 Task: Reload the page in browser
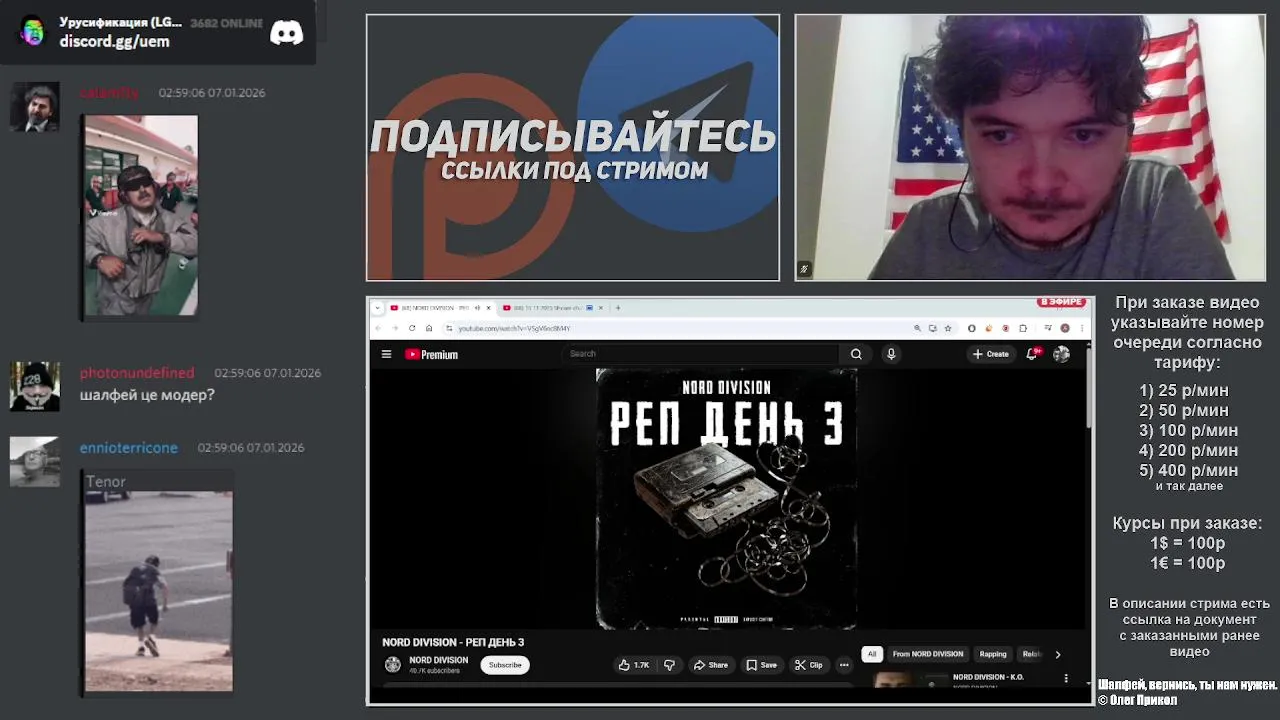click(412, 328)
